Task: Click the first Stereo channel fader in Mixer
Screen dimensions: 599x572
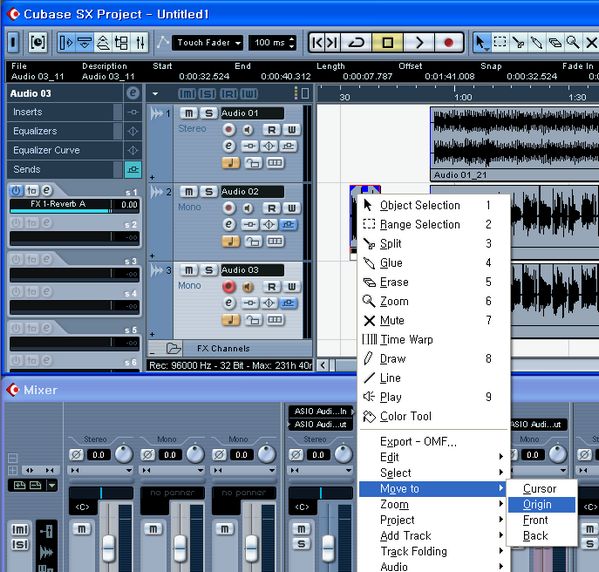Action: pos(109,548)
